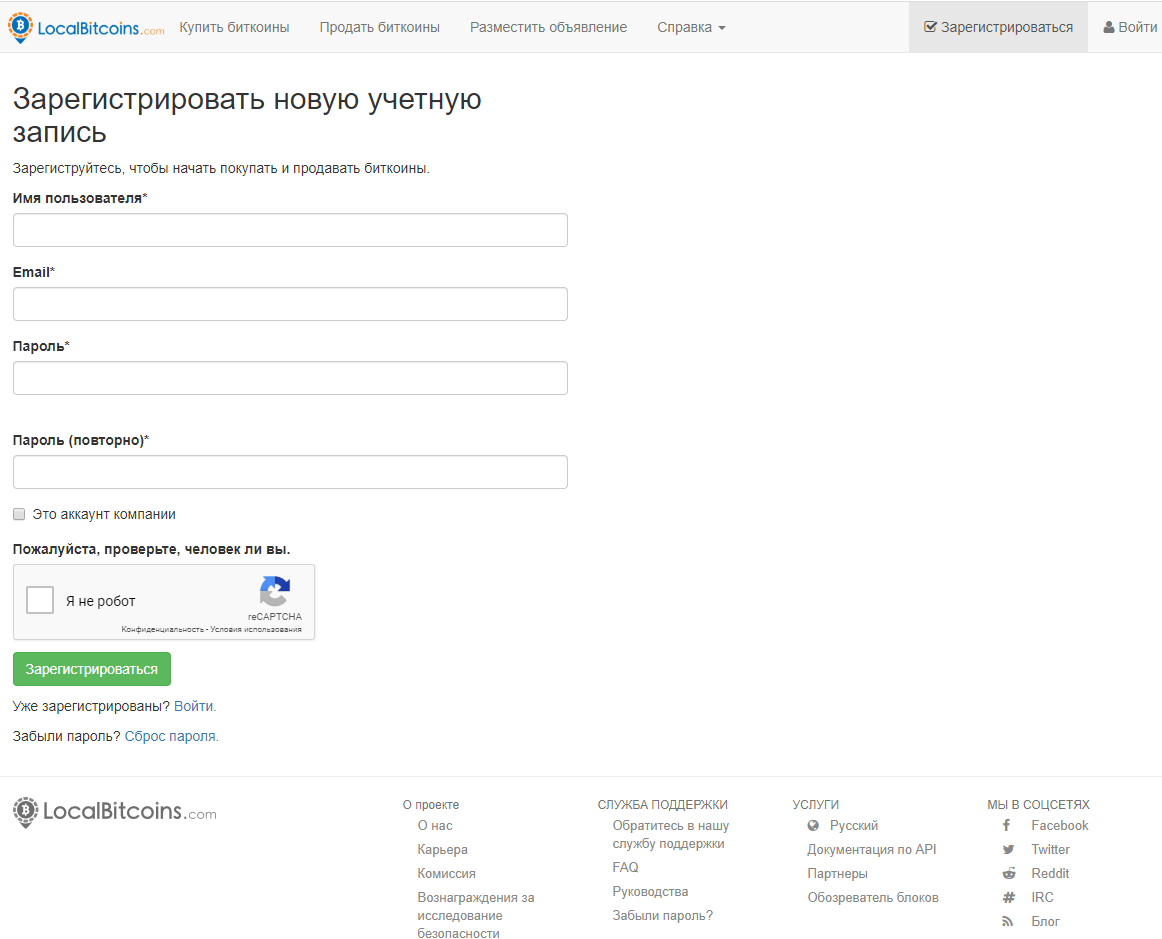1162x939 pixels.
Task: Click the footer LocalBitcoins logo
Action: 114,812
